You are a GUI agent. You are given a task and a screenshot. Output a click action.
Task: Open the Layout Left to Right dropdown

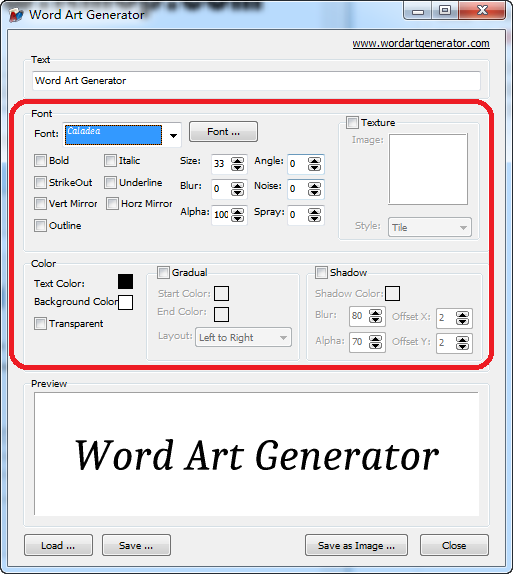244,337
